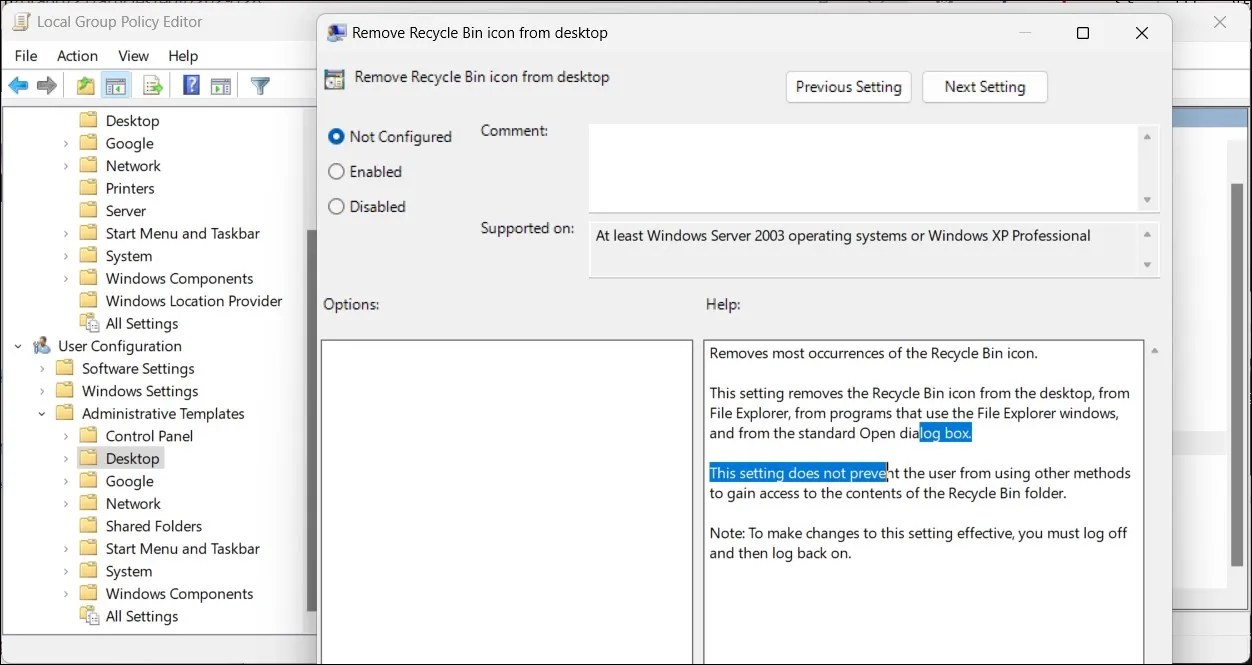Expand the Windows Components tree node
The height and width of the screenshot is (665, 1252).
point(66,593)
